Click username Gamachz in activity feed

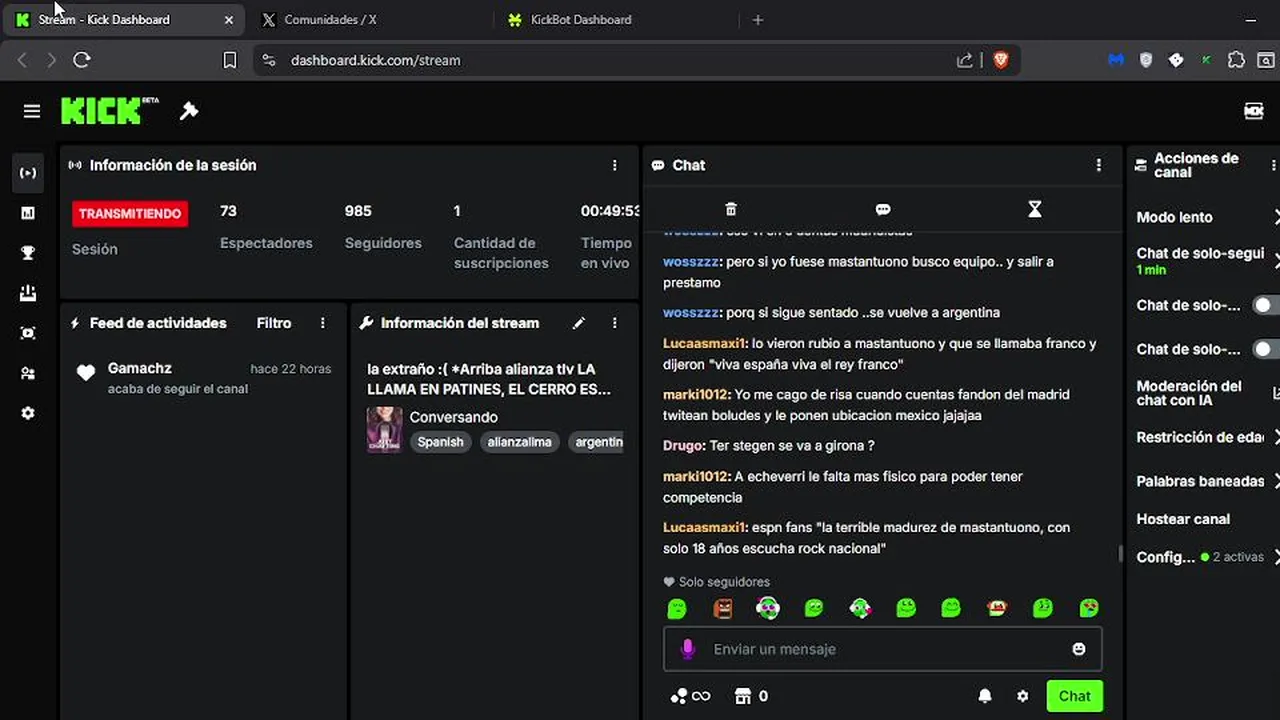click(x=140, y=368)
